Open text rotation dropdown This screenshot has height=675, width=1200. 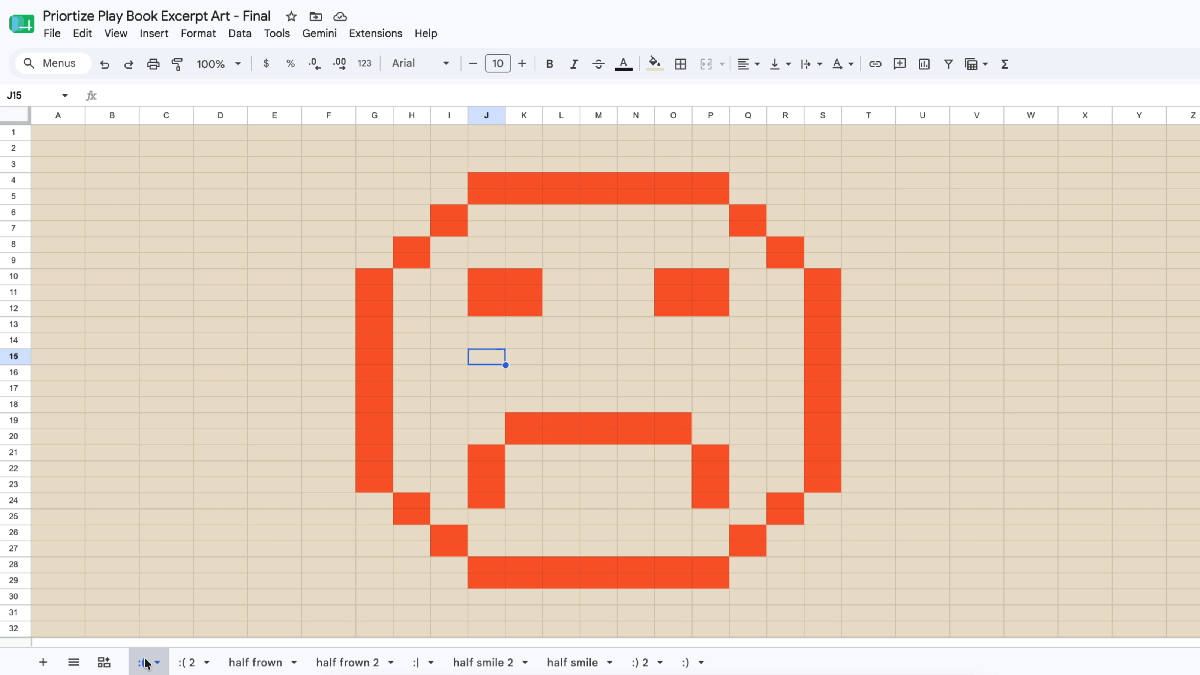point(843,64)
